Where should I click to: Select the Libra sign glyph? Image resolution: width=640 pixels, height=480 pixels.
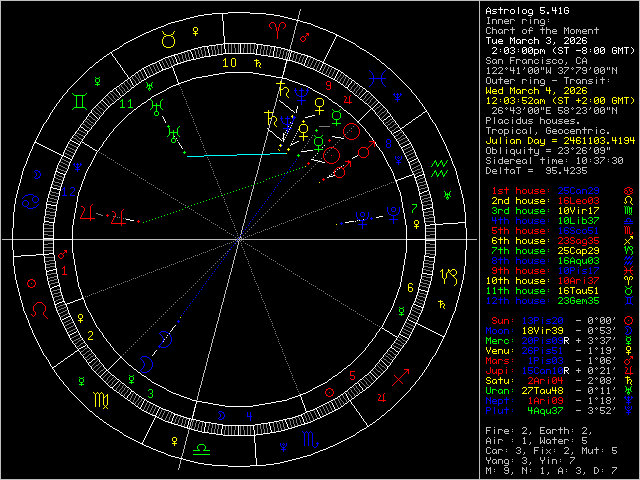point(205,440)
